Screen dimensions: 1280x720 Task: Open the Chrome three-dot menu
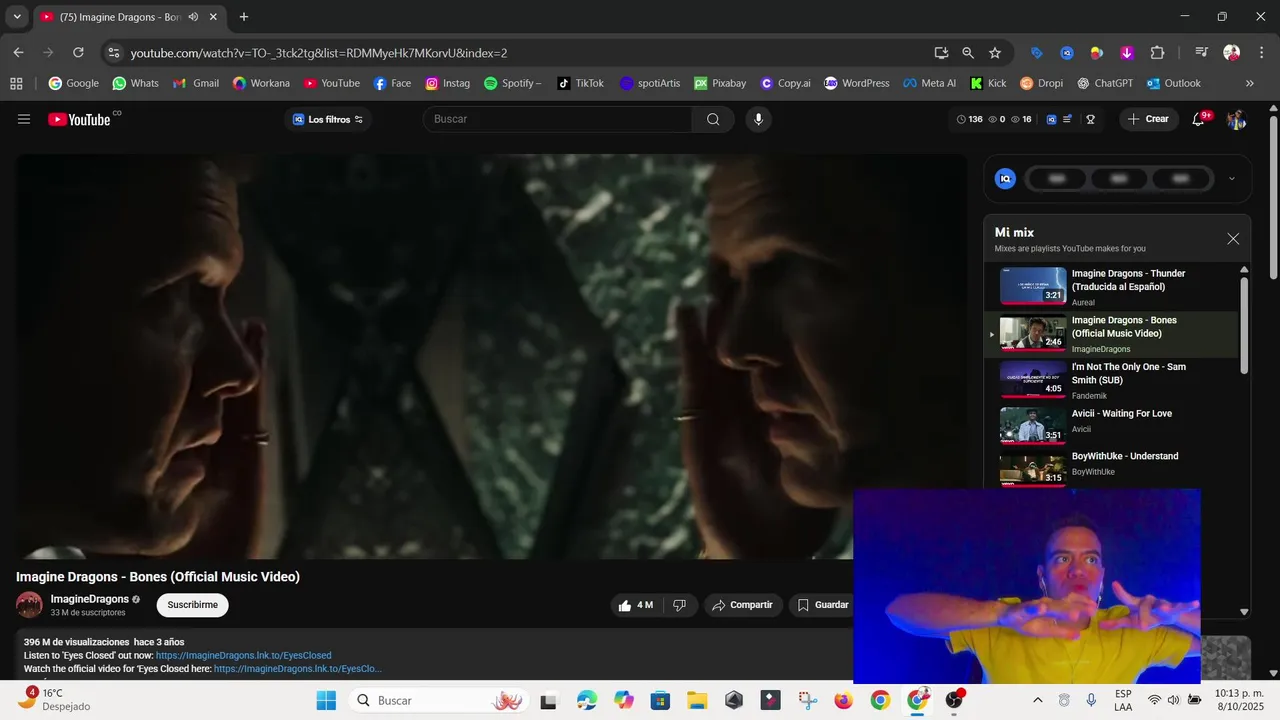tap(1261, 53)
